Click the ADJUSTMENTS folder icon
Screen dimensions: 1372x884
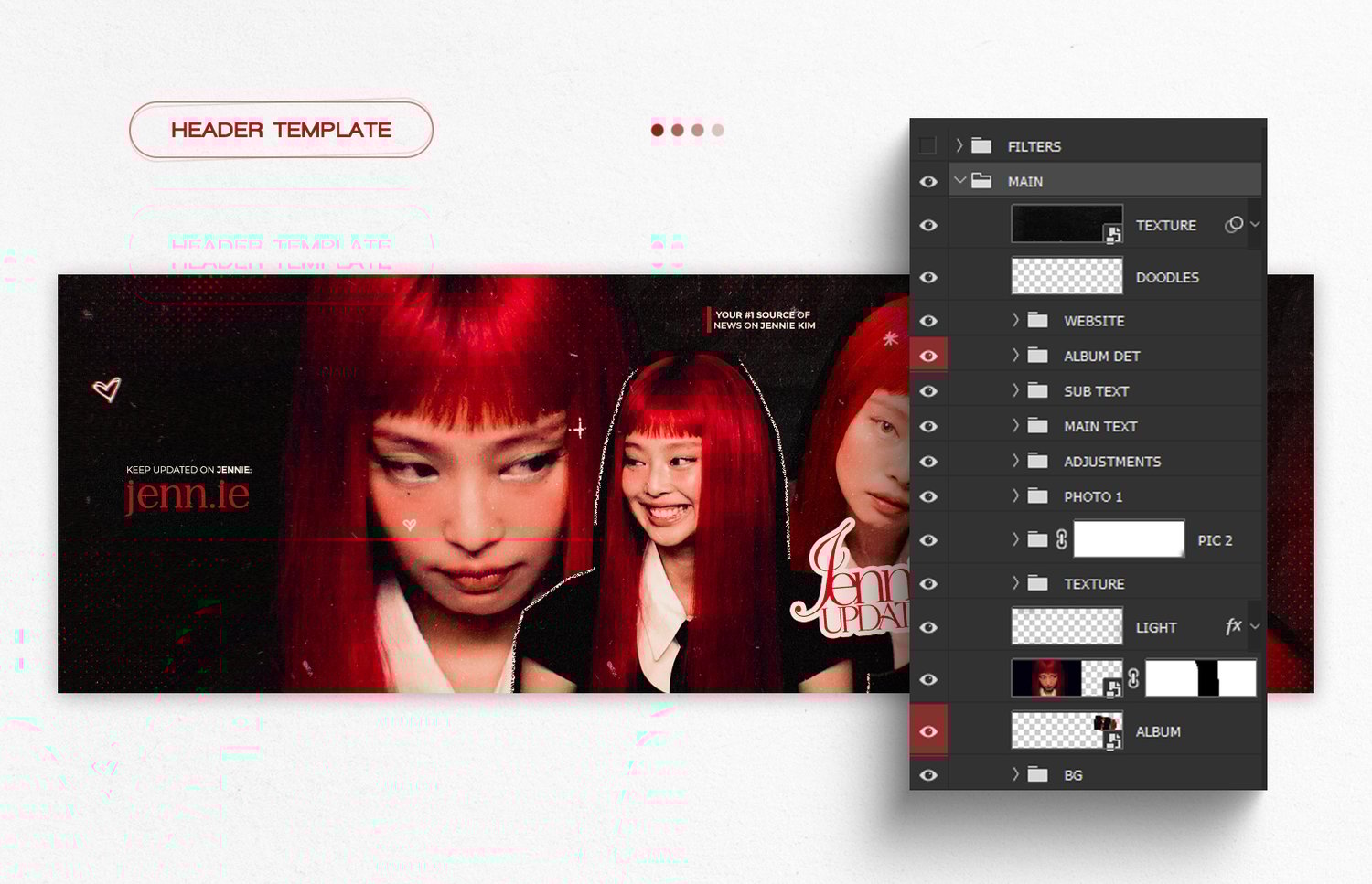pyautogui.click(x=1037, y=461)
